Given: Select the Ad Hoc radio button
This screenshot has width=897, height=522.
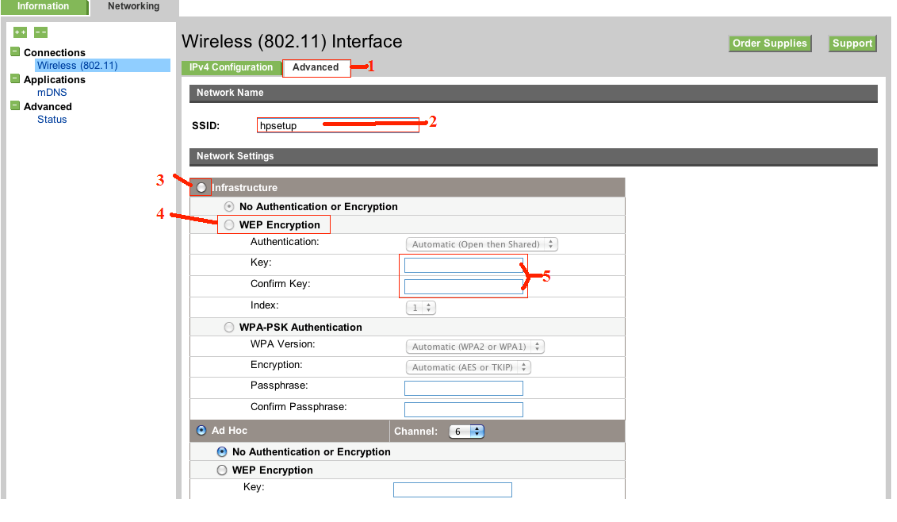Looking at the screenshot, I should point(201,430).
